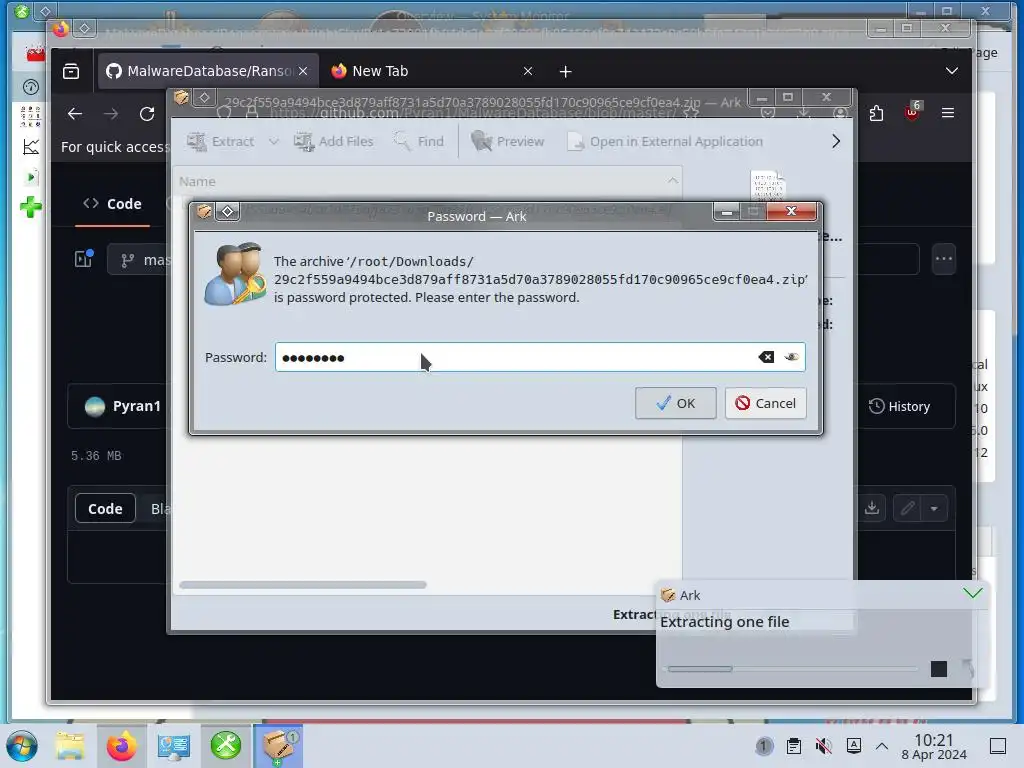1024x768 pixels.
Task: Open the master branch selector on GitHub
Action: click(138, 260)
